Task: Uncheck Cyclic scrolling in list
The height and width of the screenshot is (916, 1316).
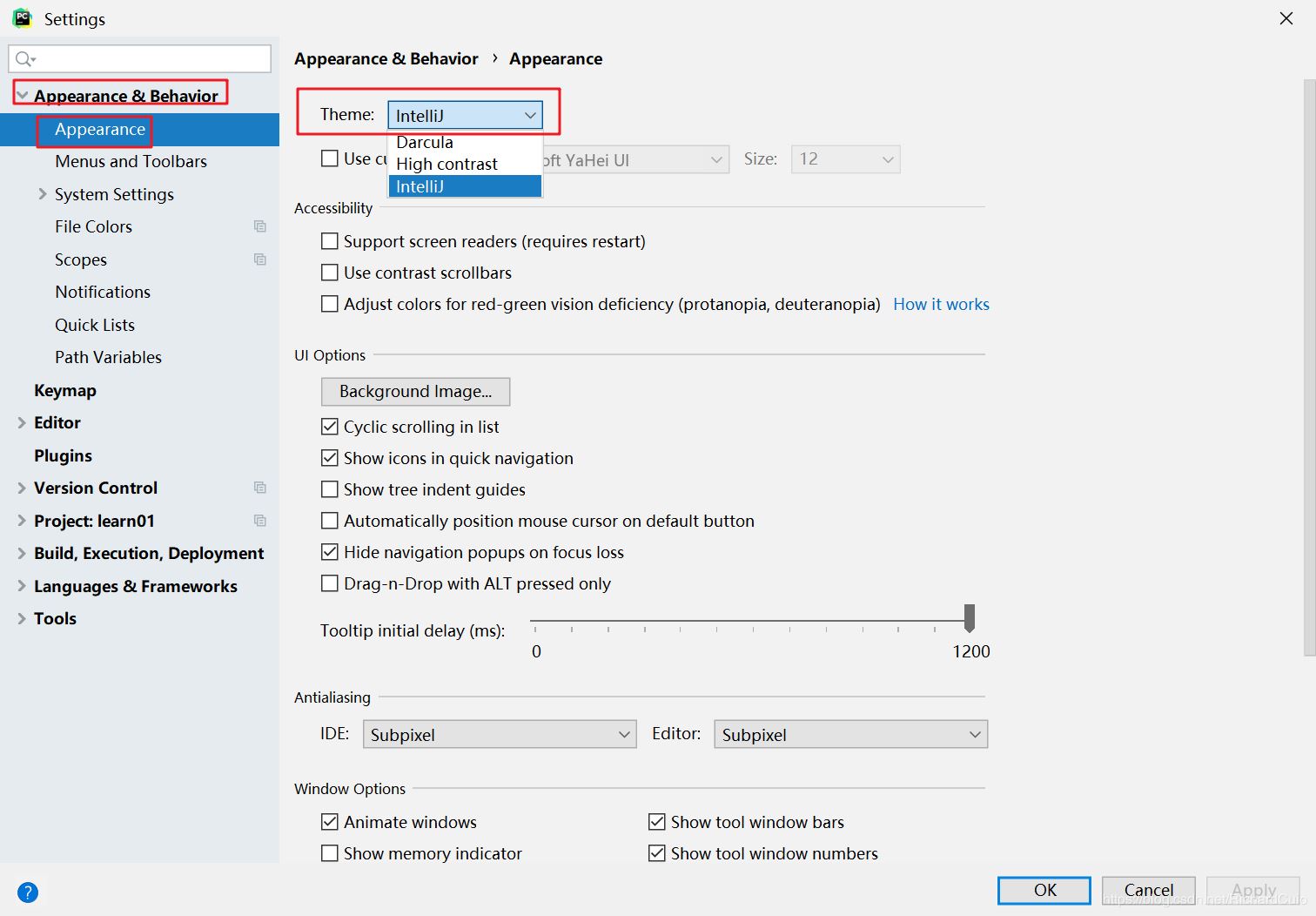Action: click(330, 427)
